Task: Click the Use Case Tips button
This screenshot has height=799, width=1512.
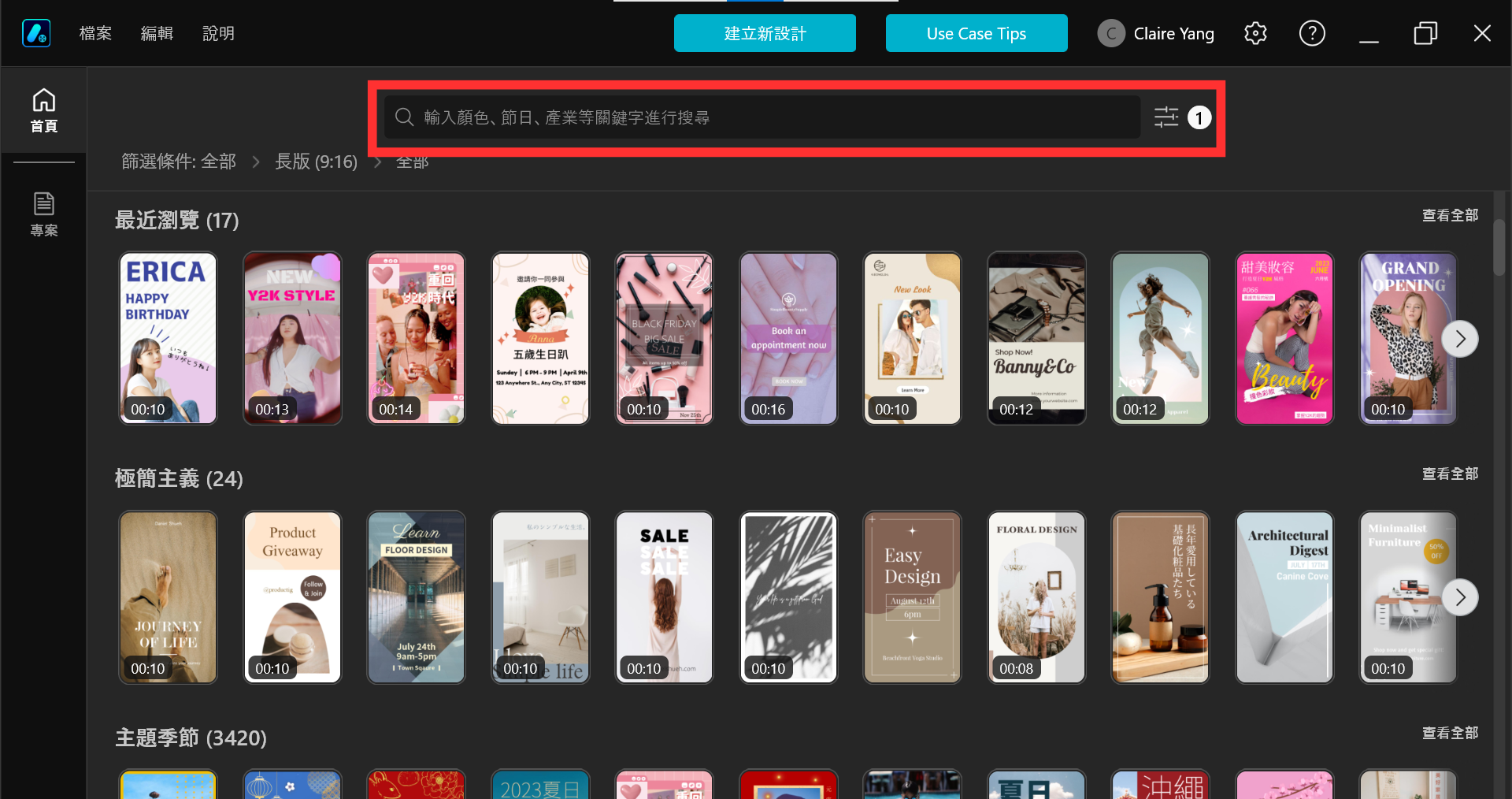Action: click(976, 33)
